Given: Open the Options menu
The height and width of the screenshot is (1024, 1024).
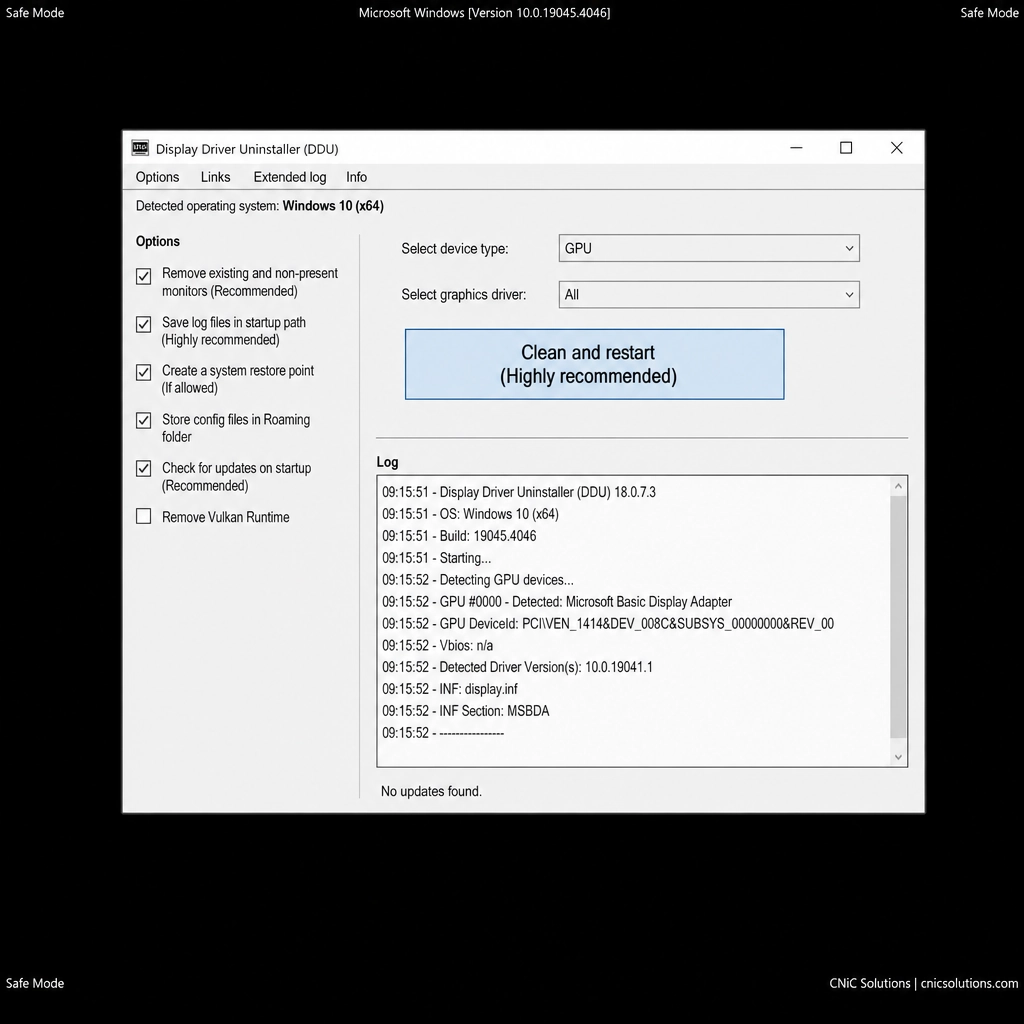Looking at the screenshot, I should click(157, 177).
